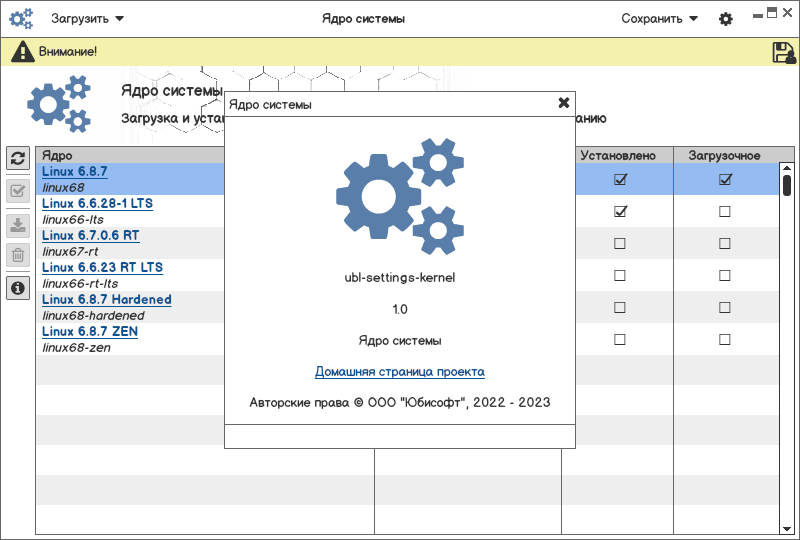Open Домашняя страница проекта link
The width and height of the screenshot is (800, 540).
[x=400, y=372]
